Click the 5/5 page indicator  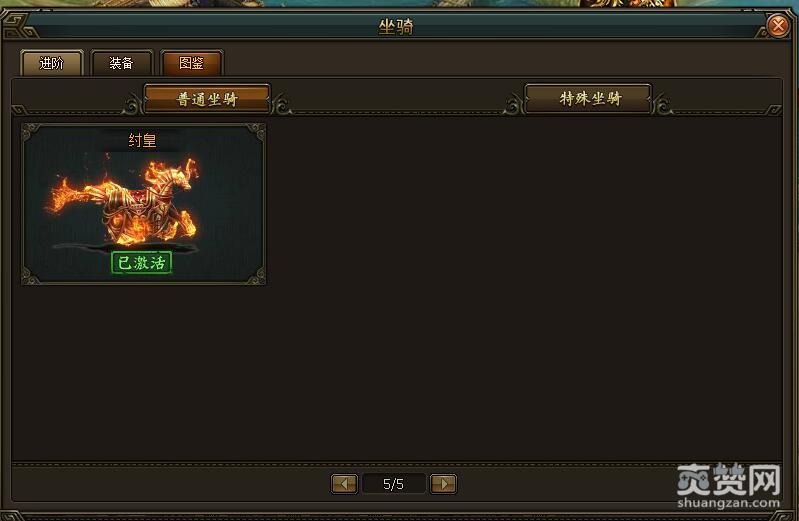(x=393, y=484)
